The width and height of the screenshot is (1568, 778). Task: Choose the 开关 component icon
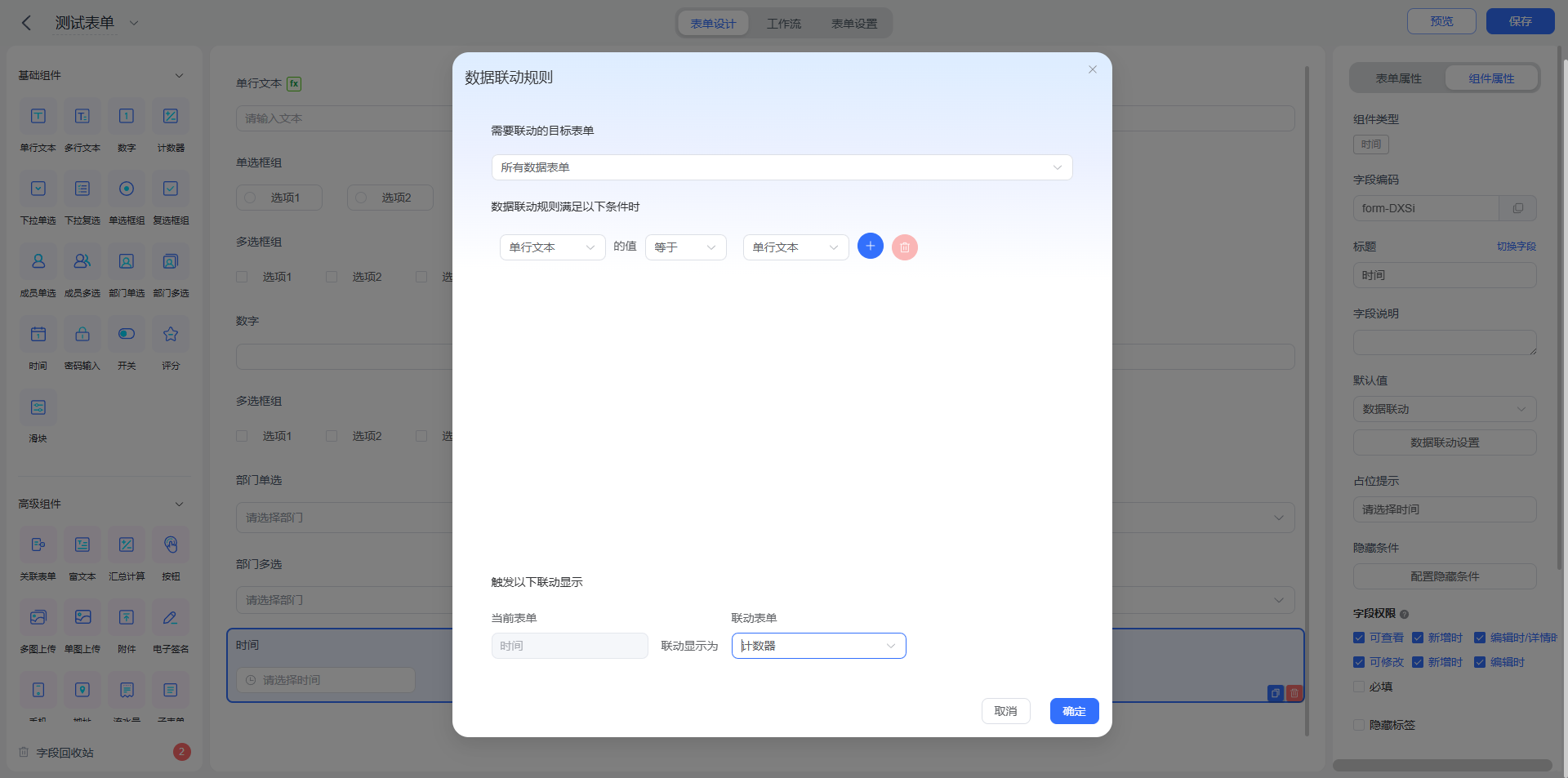click(127, 335)
